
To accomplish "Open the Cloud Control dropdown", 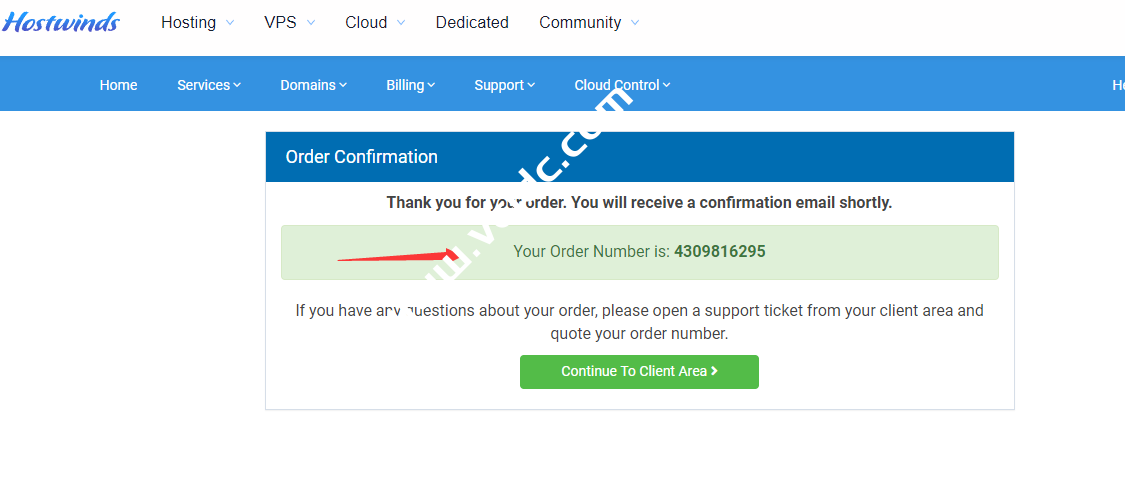I will [x=622, y=85].
